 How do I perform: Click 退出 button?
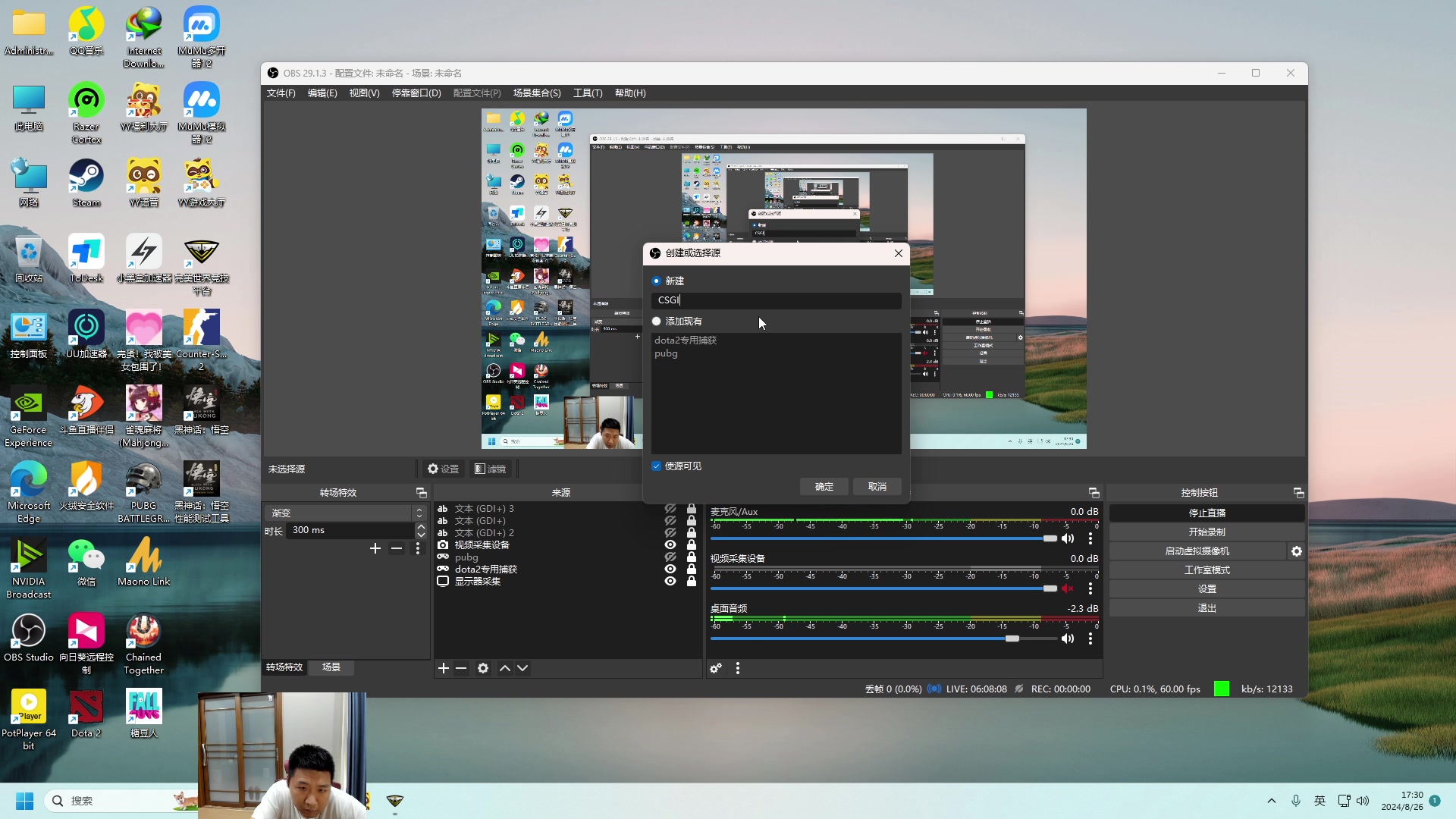[x=1207, y=608]
